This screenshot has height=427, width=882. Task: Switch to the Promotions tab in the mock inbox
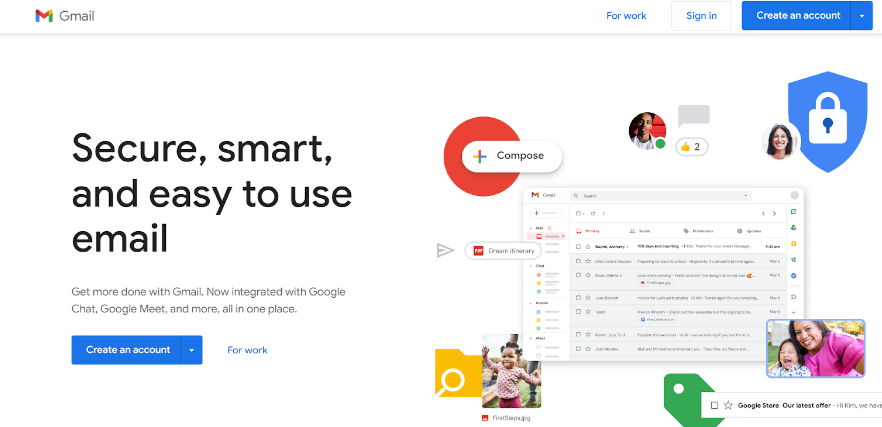point(698,231)
